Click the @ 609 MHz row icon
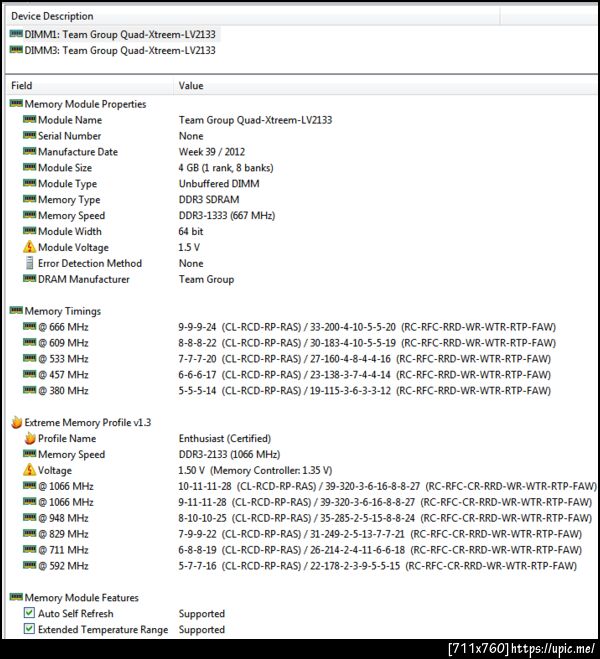The width and height of the screenshot is (600, 659). click(29, 343)
